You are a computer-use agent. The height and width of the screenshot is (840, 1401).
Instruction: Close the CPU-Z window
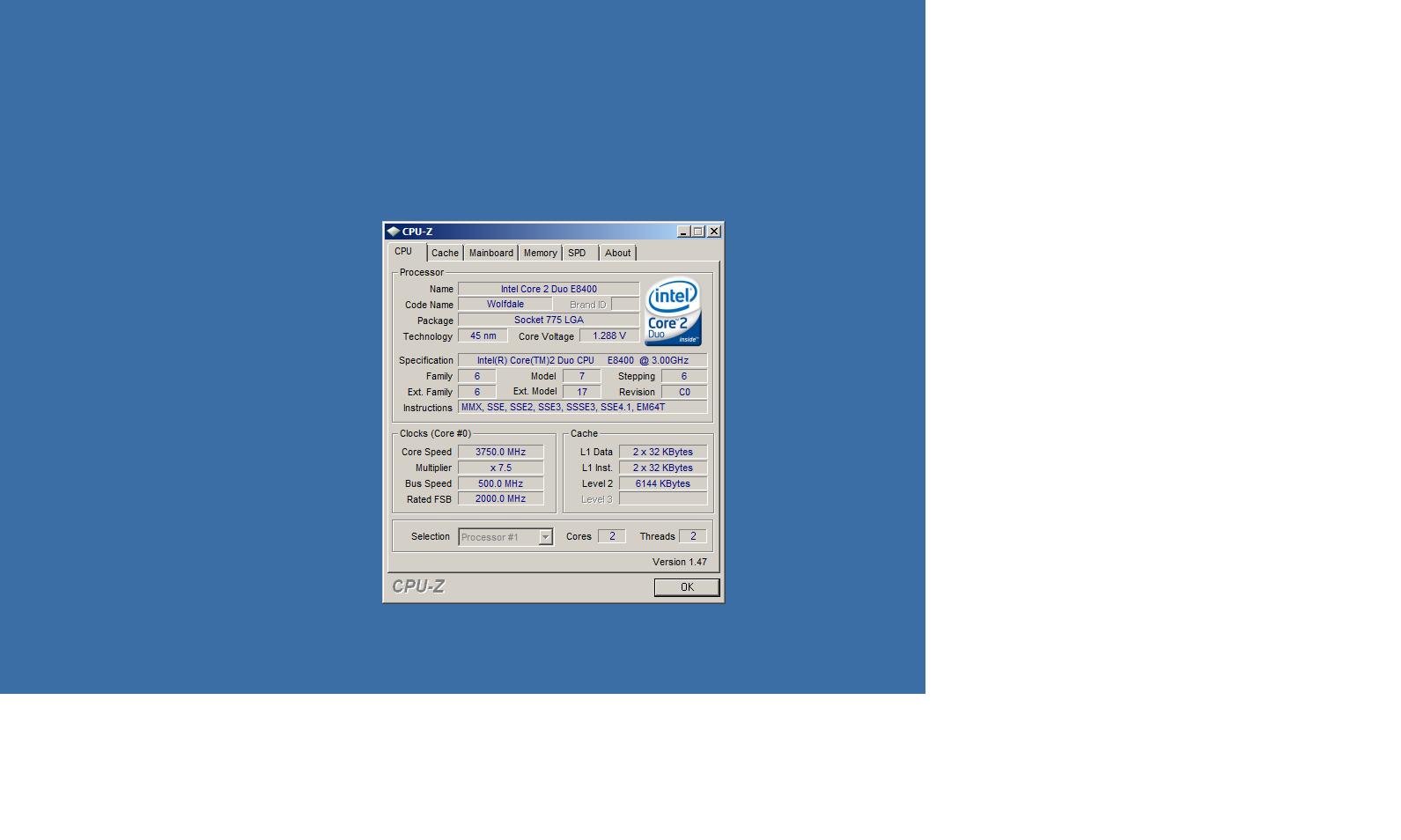[714, 232]
